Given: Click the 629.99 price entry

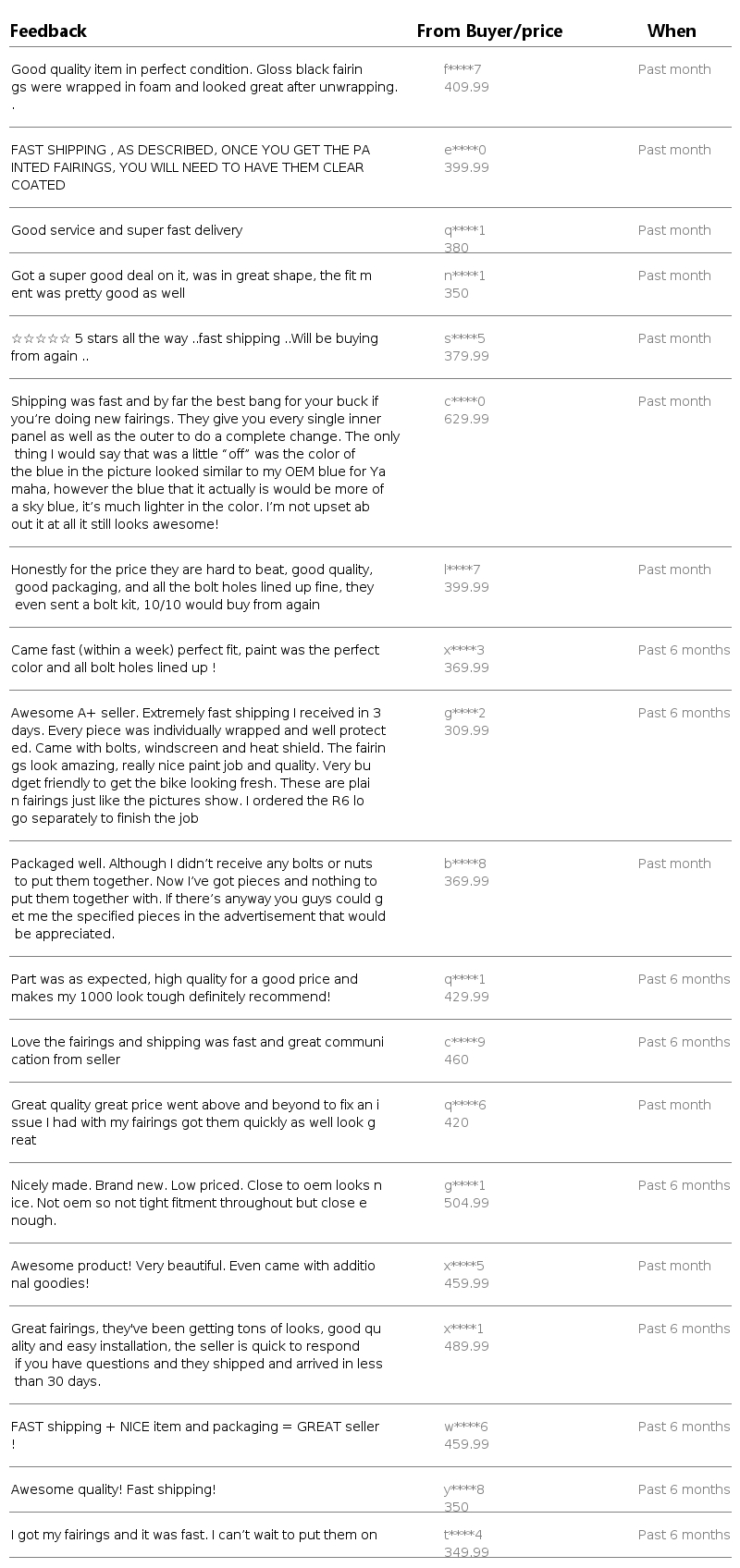Looking at the screenshot, I should click(466, 419).
